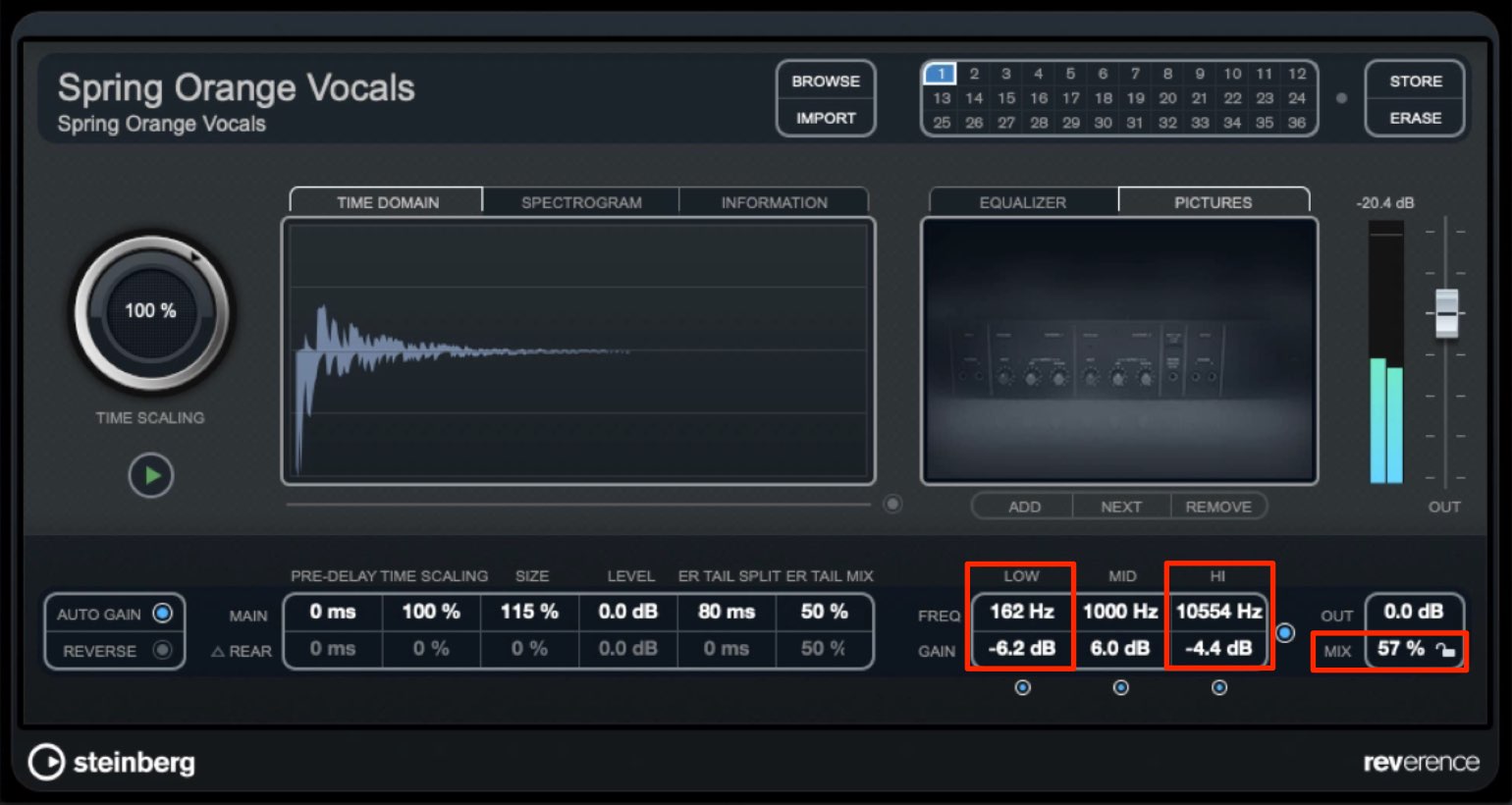Toggle the button beside the impulse trim slider

[x=892, y=504]
